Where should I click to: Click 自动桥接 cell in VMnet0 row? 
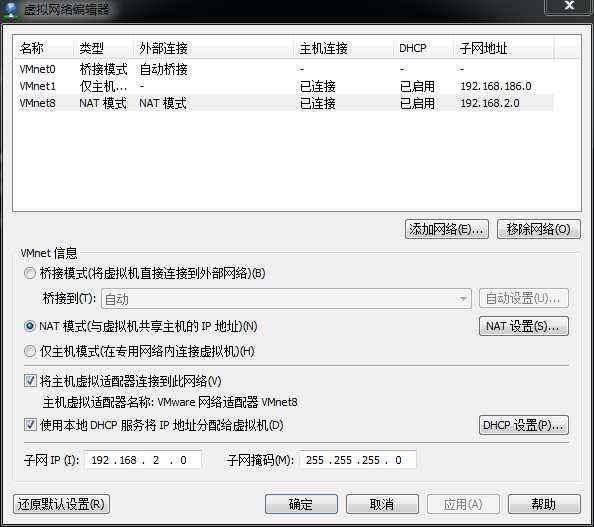coord(164,69)
